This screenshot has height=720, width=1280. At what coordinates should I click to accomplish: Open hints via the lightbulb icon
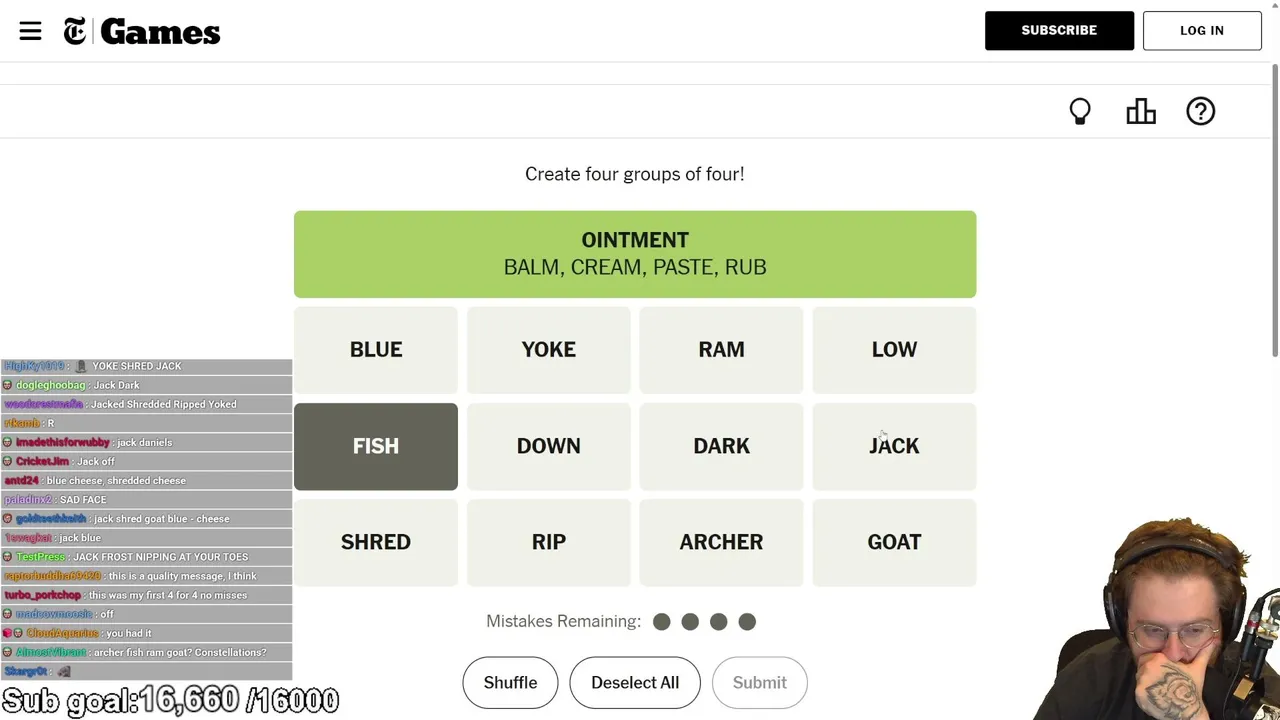tap(1080, 111)
